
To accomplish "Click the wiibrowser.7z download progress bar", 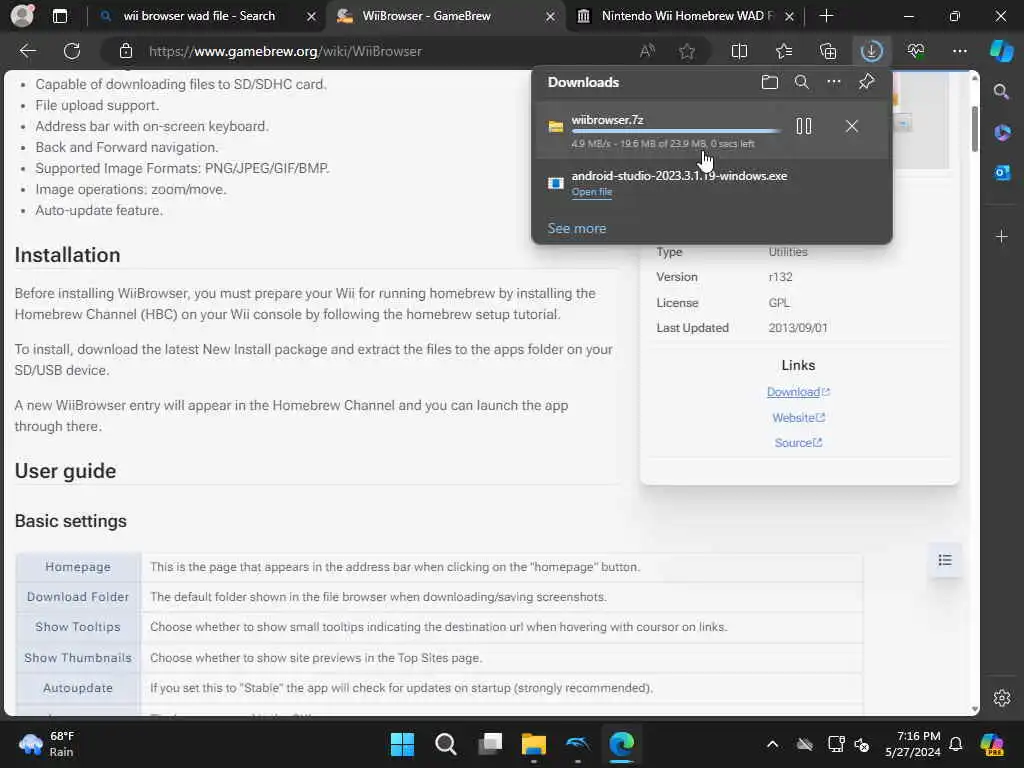I will click(x=675, y=131).
